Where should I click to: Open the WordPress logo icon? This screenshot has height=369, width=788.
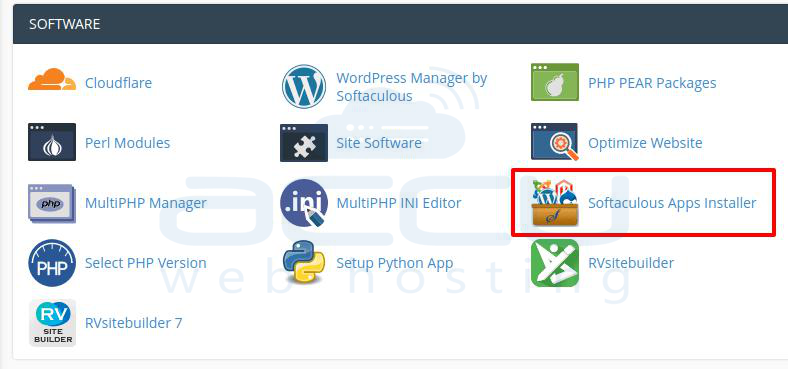click(x=304, y=86)
